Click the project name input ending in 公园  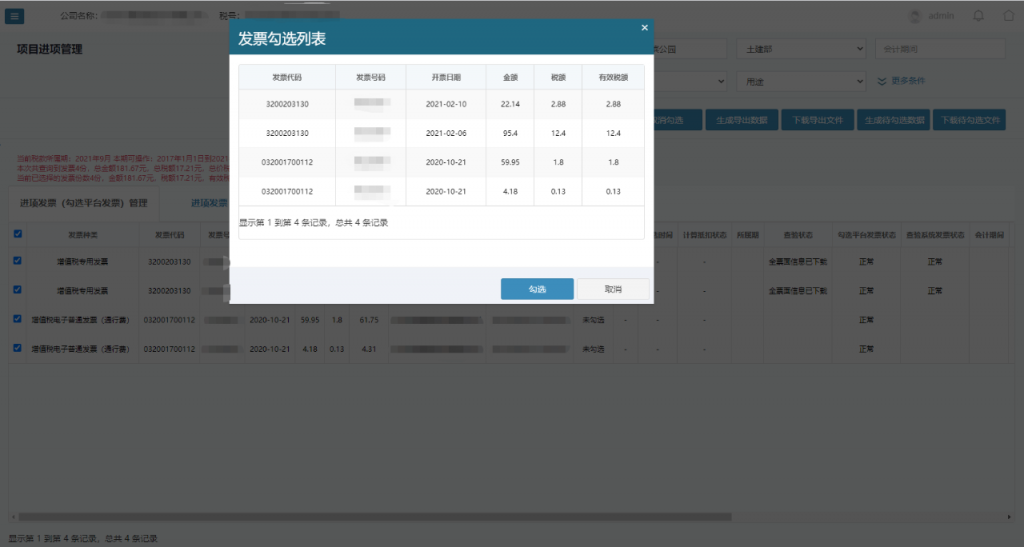[690, 49]
